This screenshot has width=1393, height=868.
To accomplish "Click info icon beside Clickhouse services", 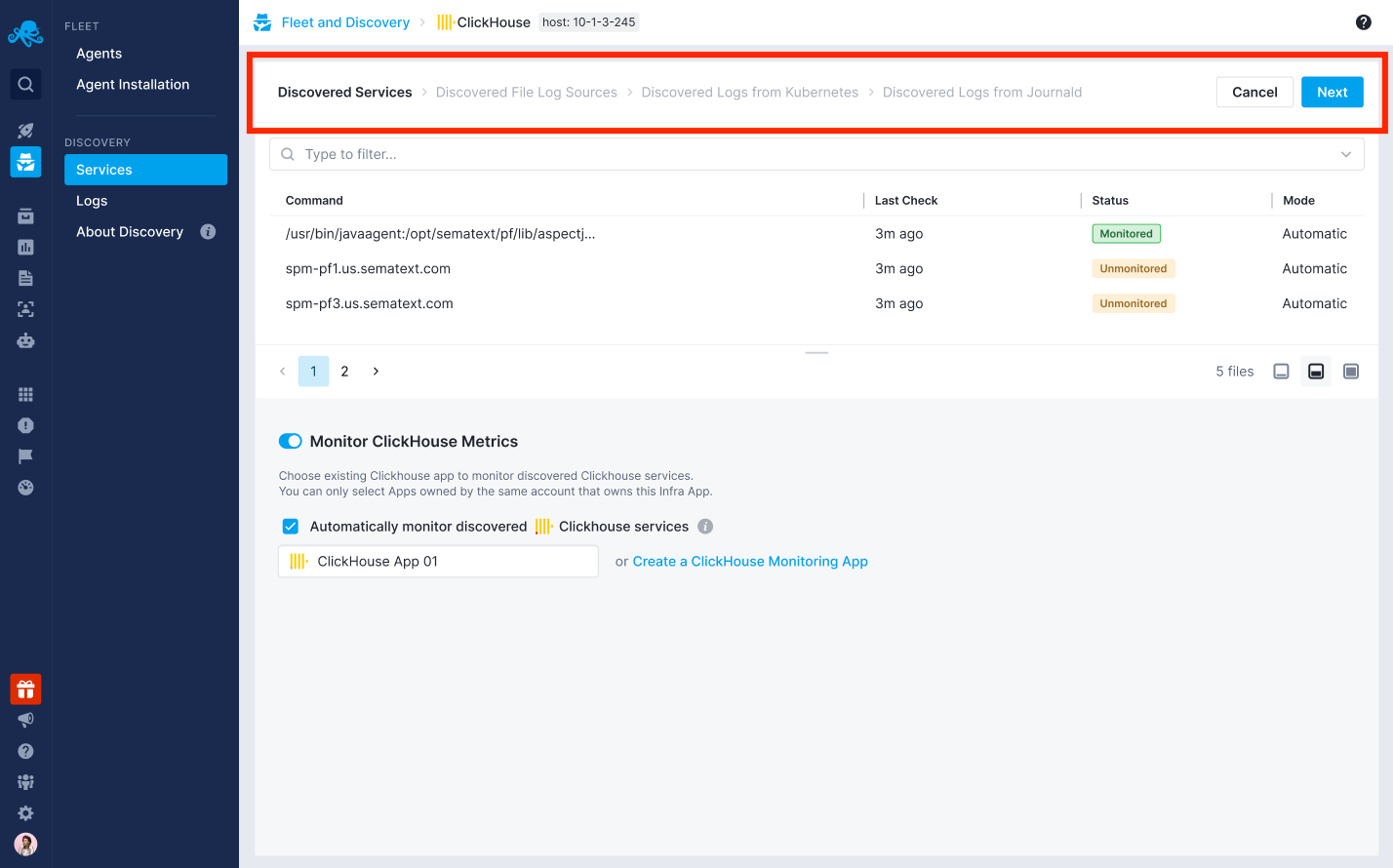I will (x=705, y=527).
